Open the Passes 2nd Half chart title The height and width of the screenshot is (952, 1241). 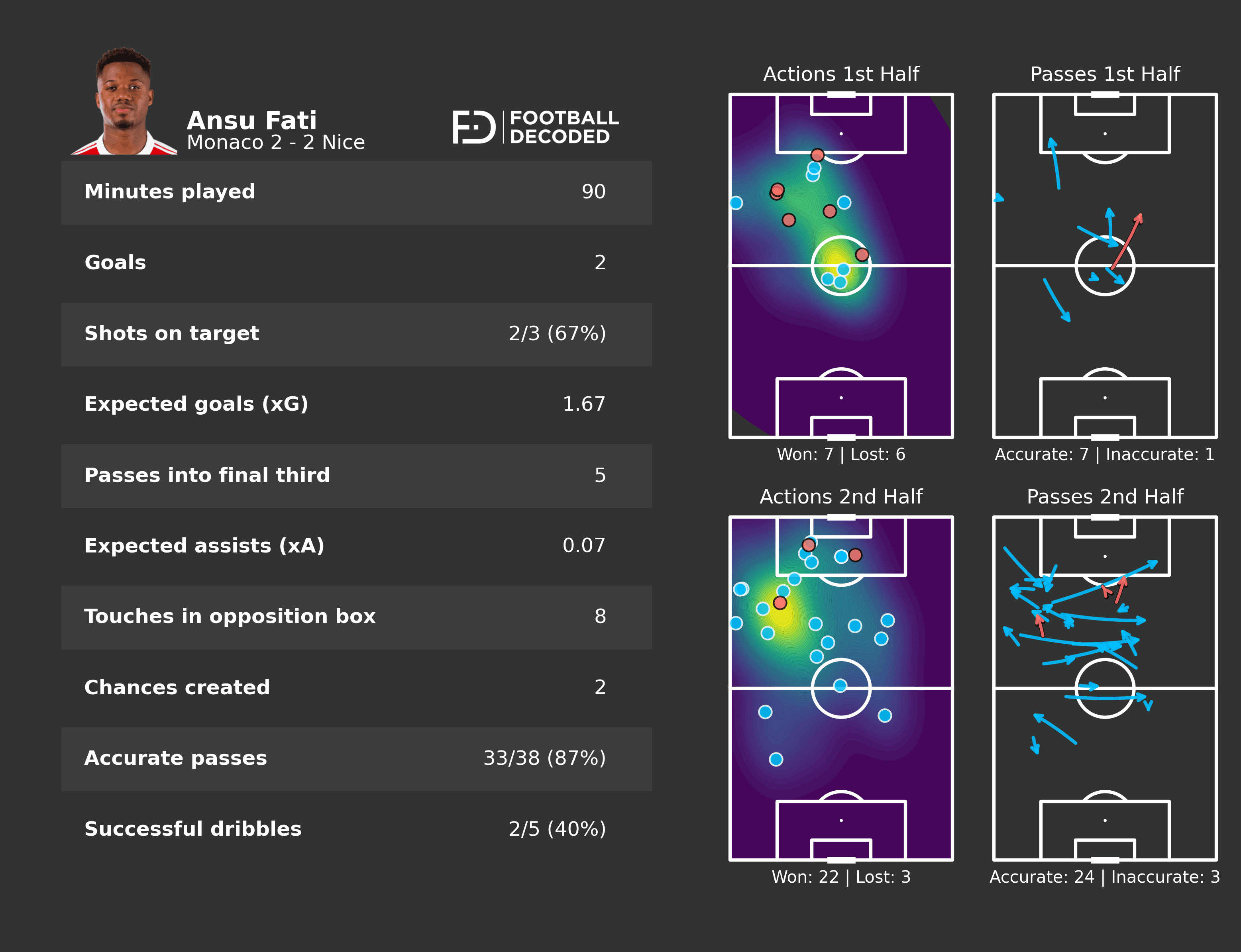tap(1104, 497)
